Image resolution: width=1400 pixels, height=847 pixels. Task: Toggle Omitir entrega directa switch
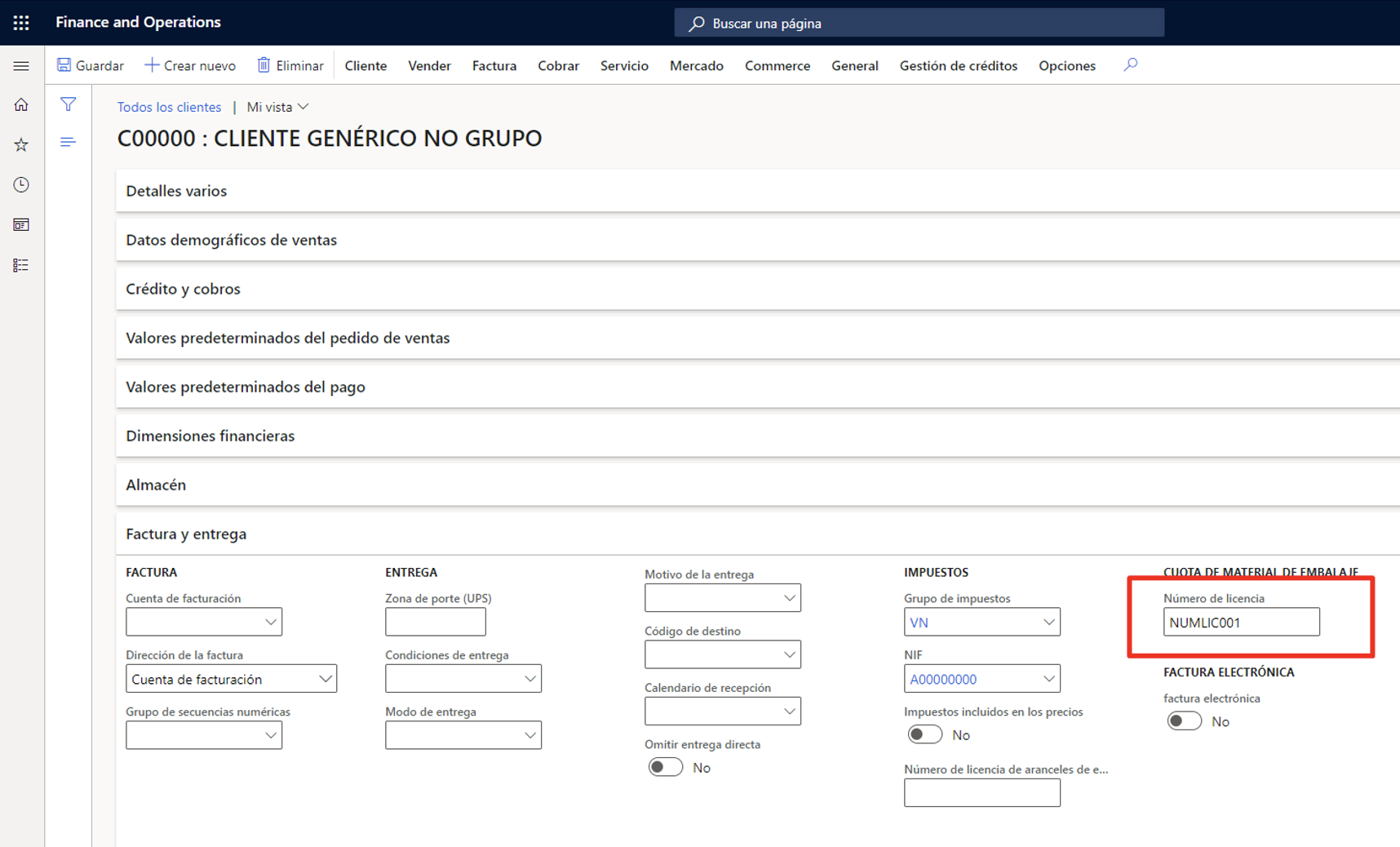(665, 767)
